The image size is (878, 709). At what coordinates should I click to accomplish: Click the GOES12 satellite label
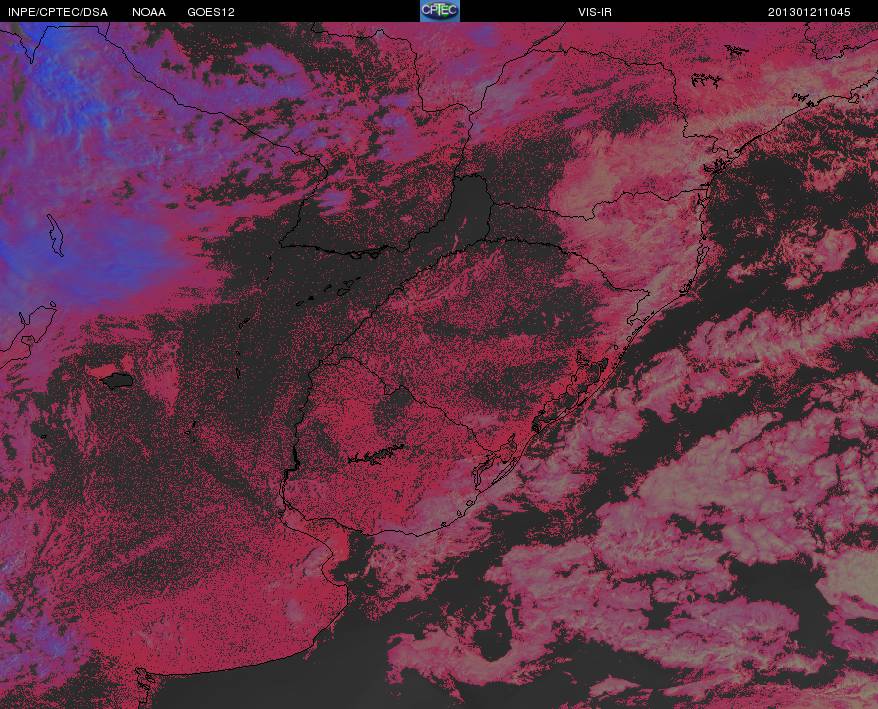(211, 12)
